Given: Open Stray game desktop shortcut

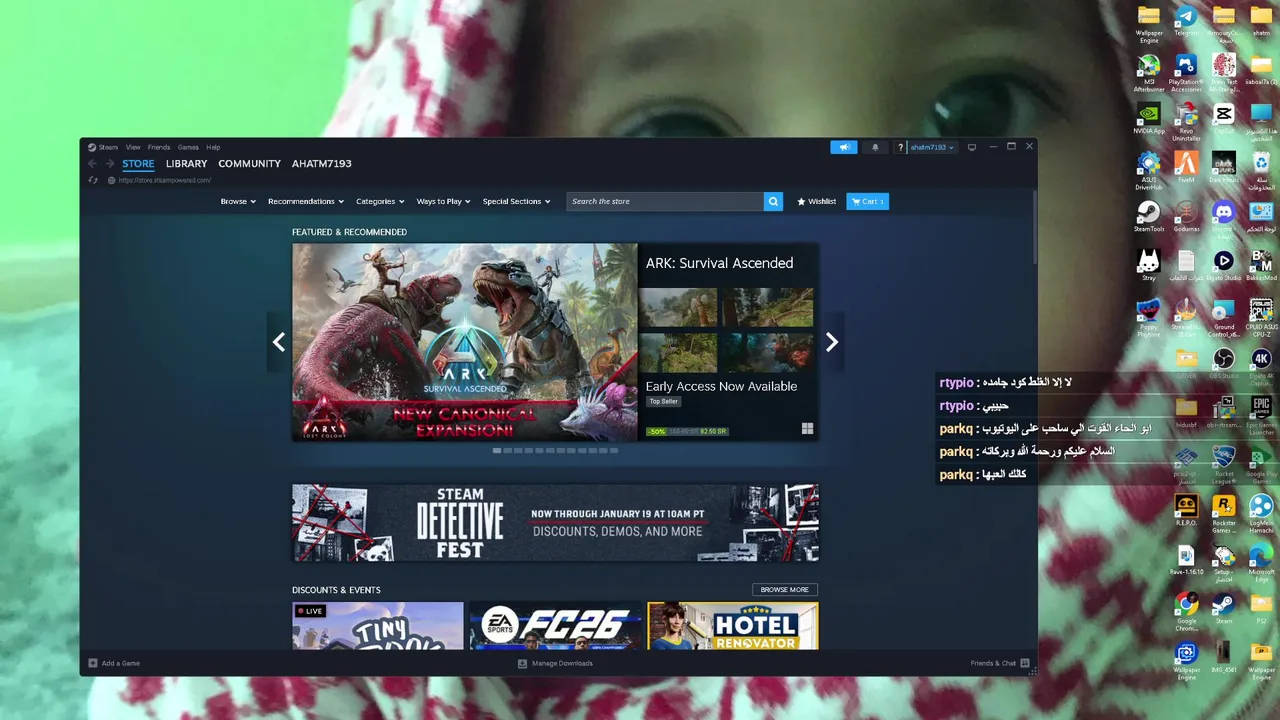Looking at the screenshot, I should pos(1149,264).
